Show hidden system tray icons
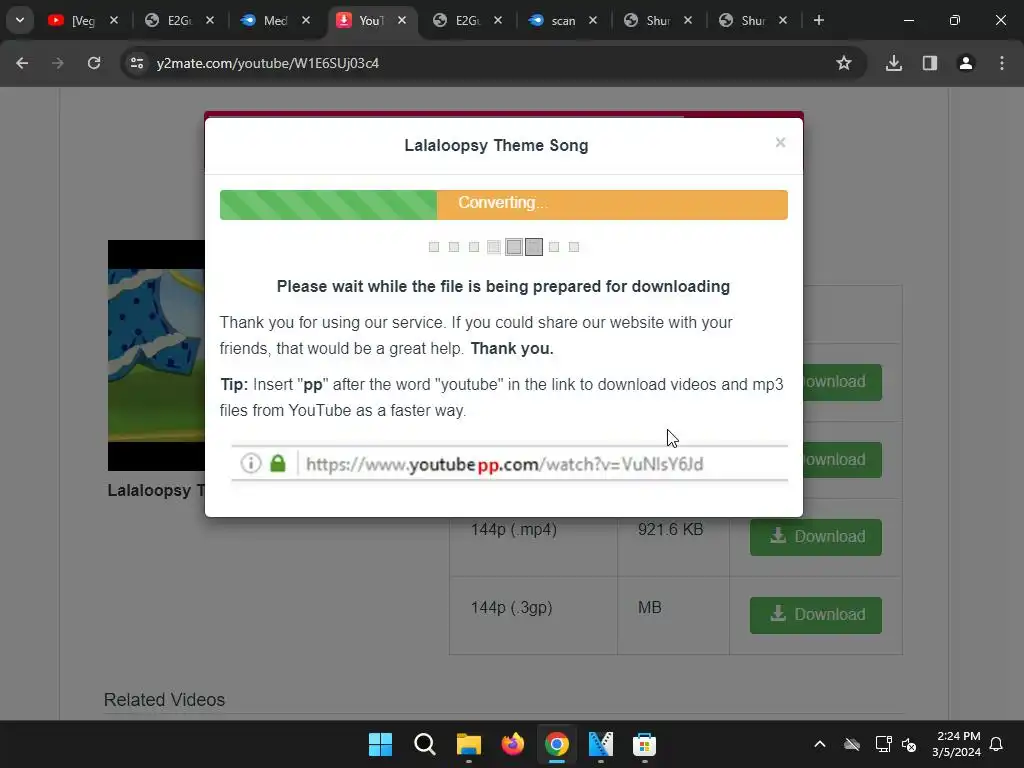The image size is (1024, 768). 820,744
